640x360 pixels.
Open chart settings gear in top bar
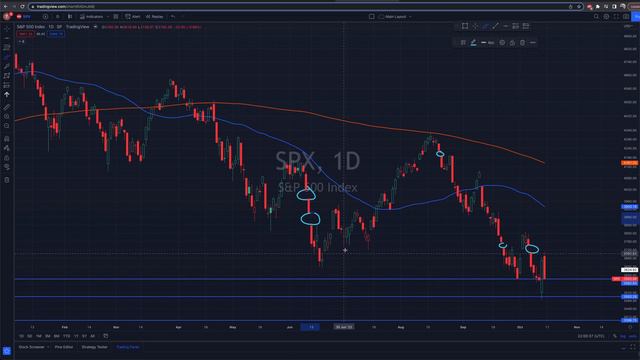(606, 16)
